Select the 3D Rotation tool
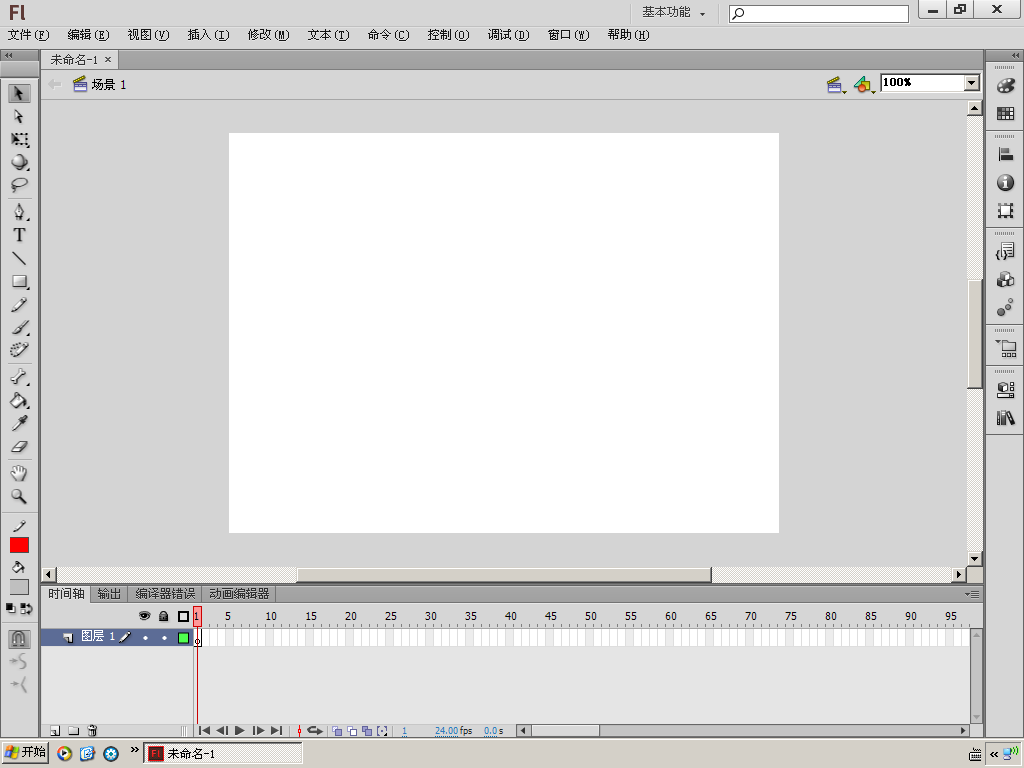Viewport: 1024px width, 768px height. click(x=20, y=162)
